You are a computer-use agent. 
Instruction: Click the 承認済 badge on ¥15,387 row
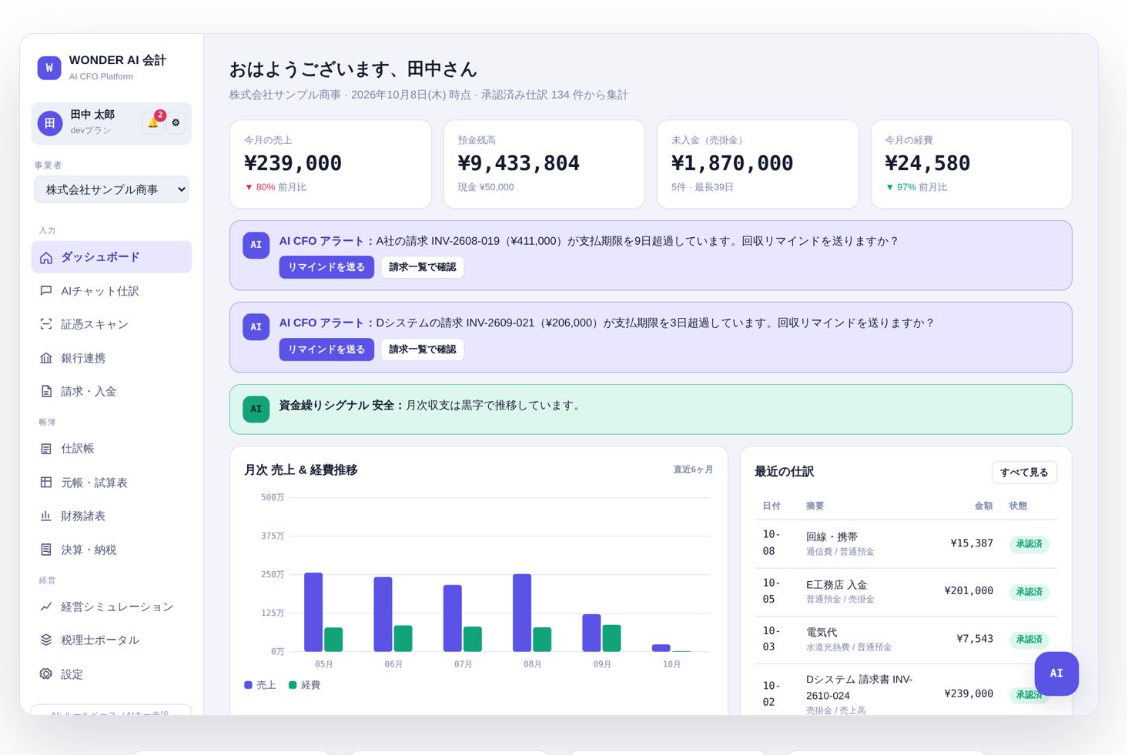coord(1029,544)
